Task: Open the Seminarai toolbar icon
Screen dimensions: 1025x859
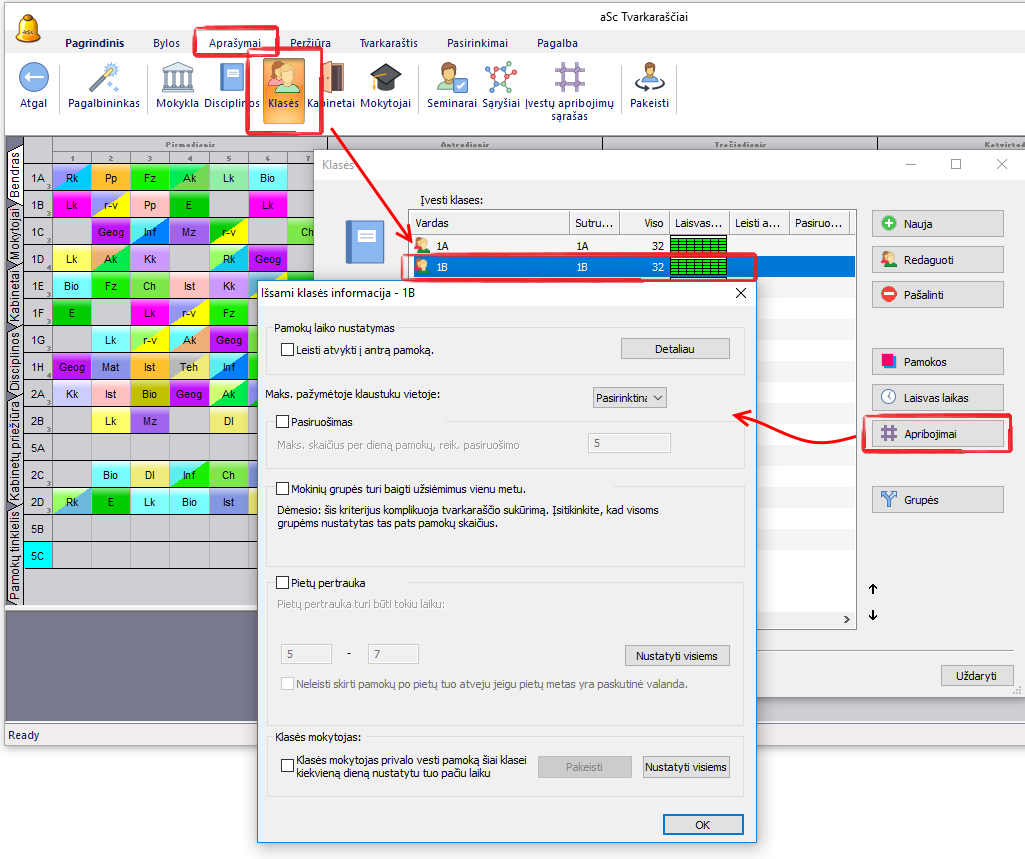Action: pos(451,79)
